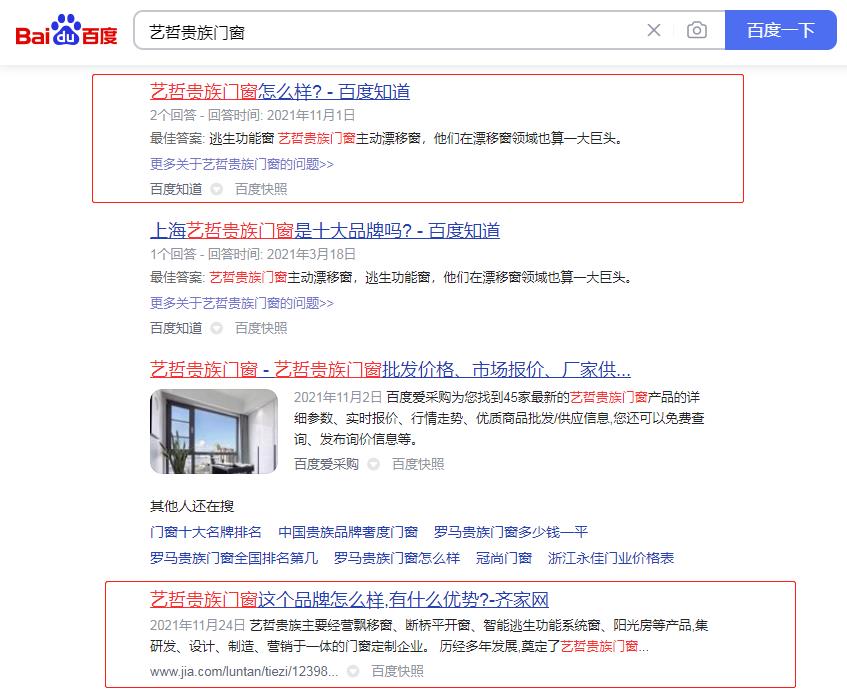The image size is (847, 696).
Task: Click the window product thumbnail image
Action: click(x=214, y=430)
